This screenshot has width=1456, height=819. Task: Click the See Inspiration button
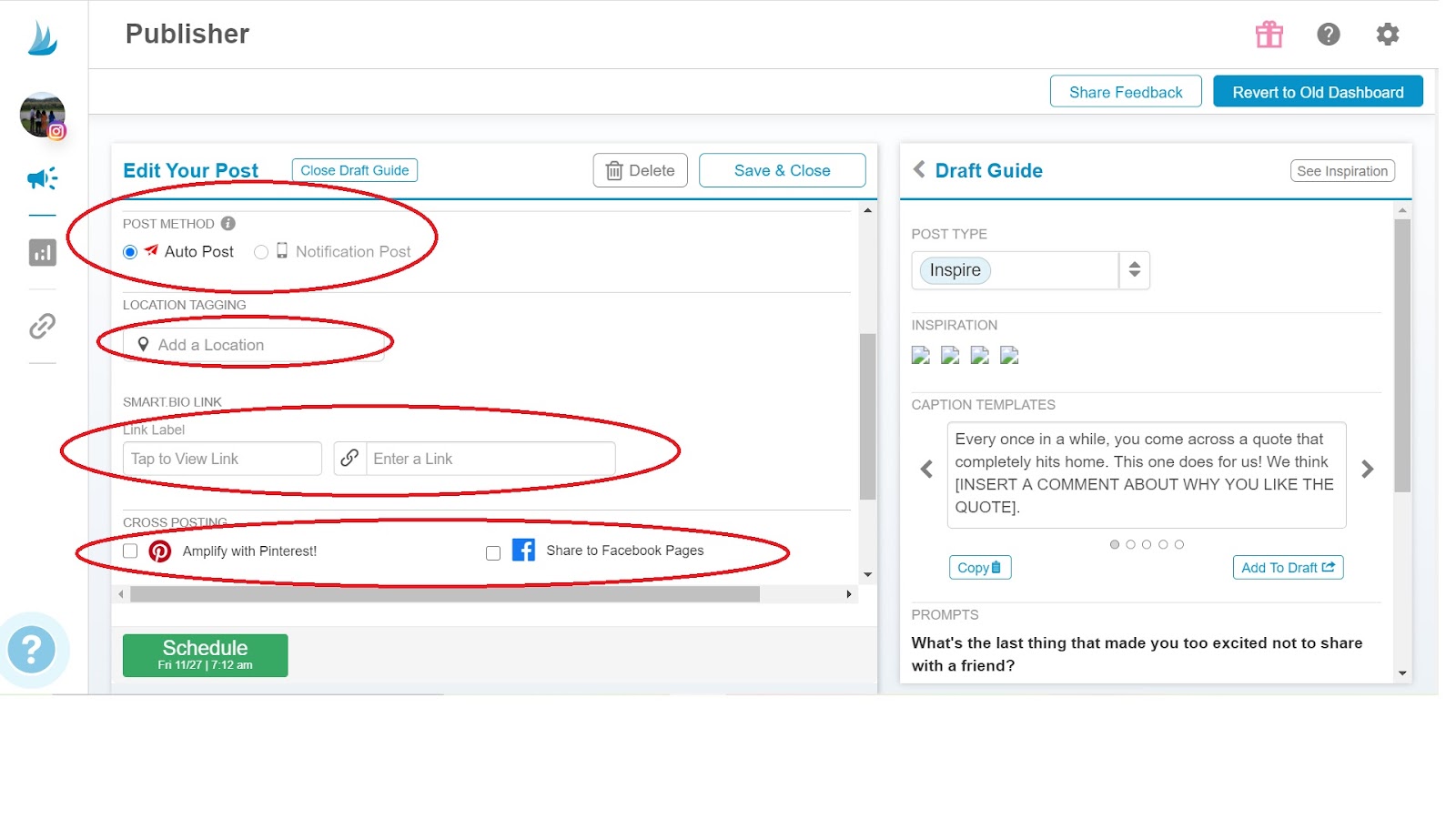coord(1342,171)
